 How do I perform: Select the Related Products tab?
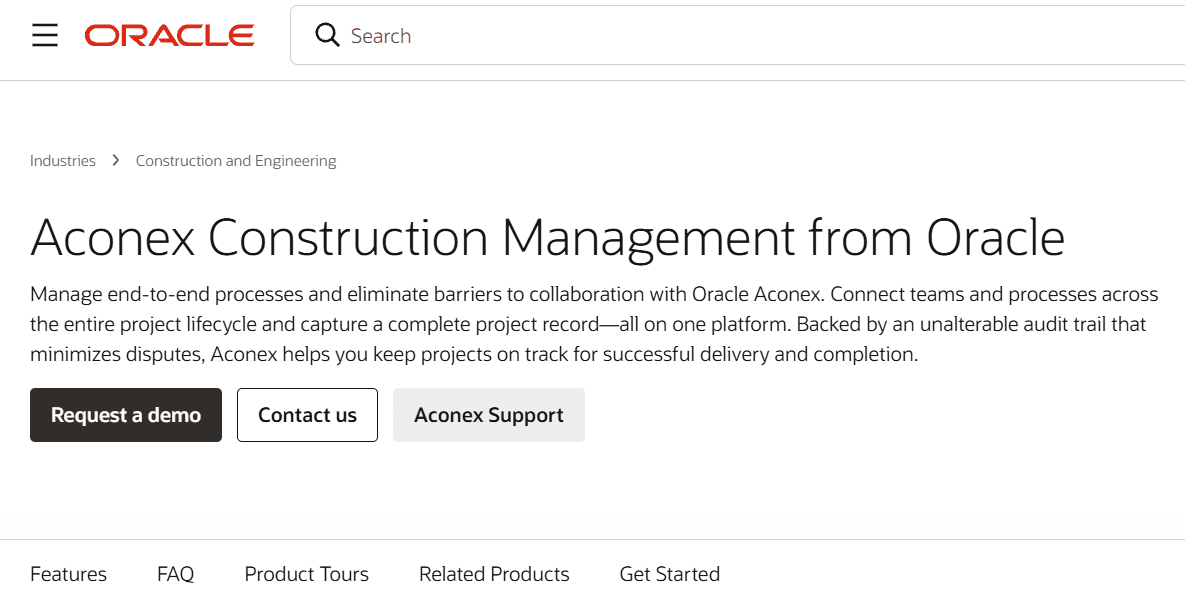494,574
